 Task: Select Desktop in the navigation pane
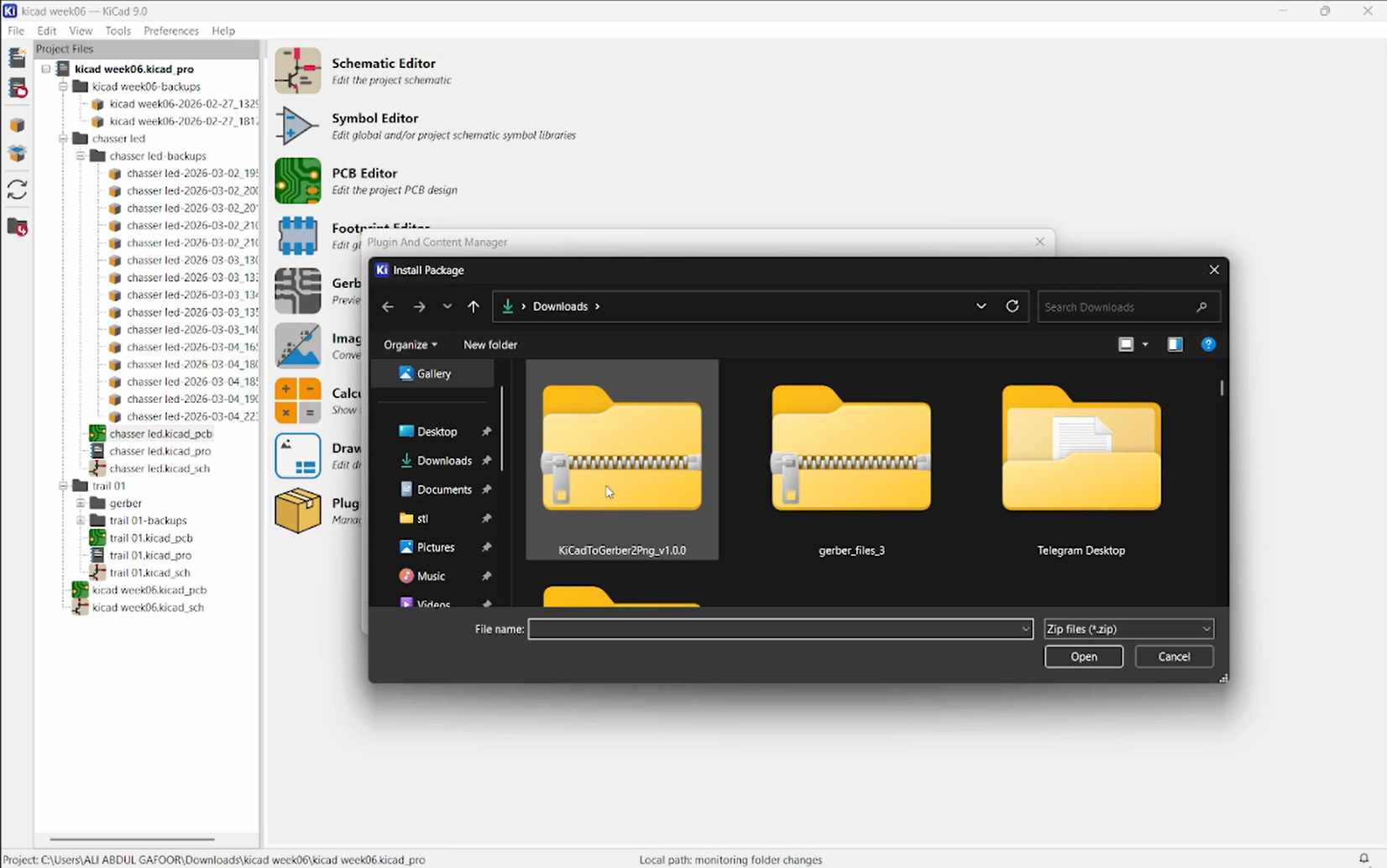pos(437,431)
